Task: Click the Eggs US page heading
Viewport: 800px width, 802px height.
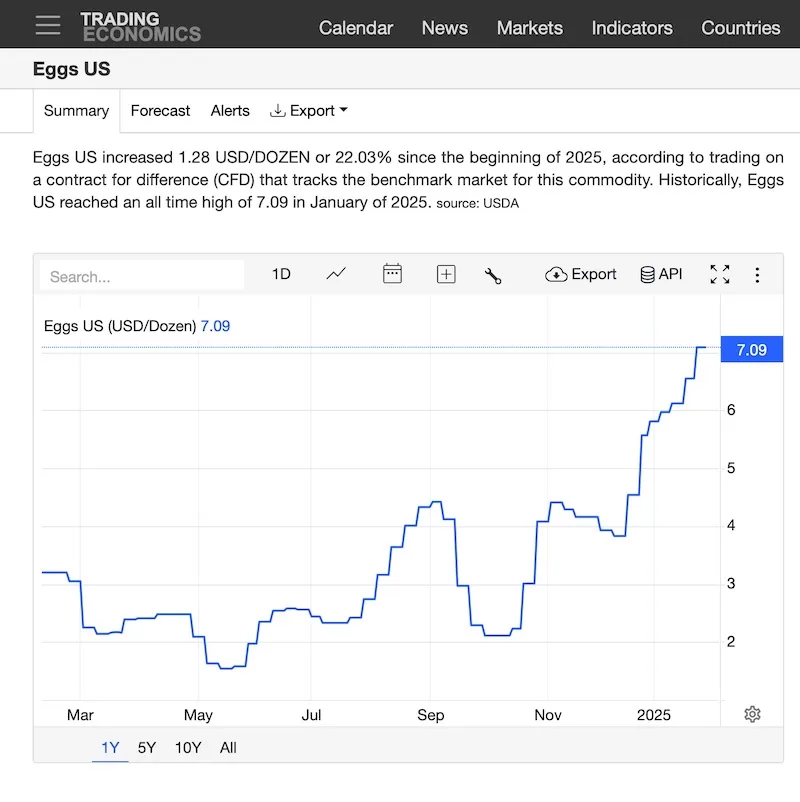Action: (72, 69)
